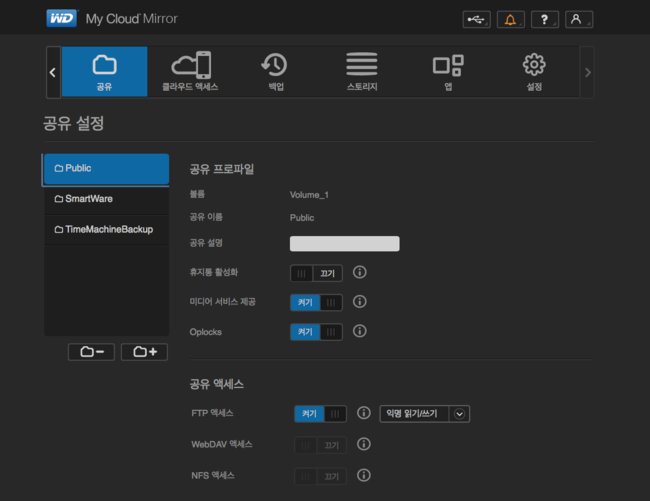The height and width of the screenshot is (501, 650).
Task: Go to the 백업 (Backup) tab
Action: click(x=276, y=72)
